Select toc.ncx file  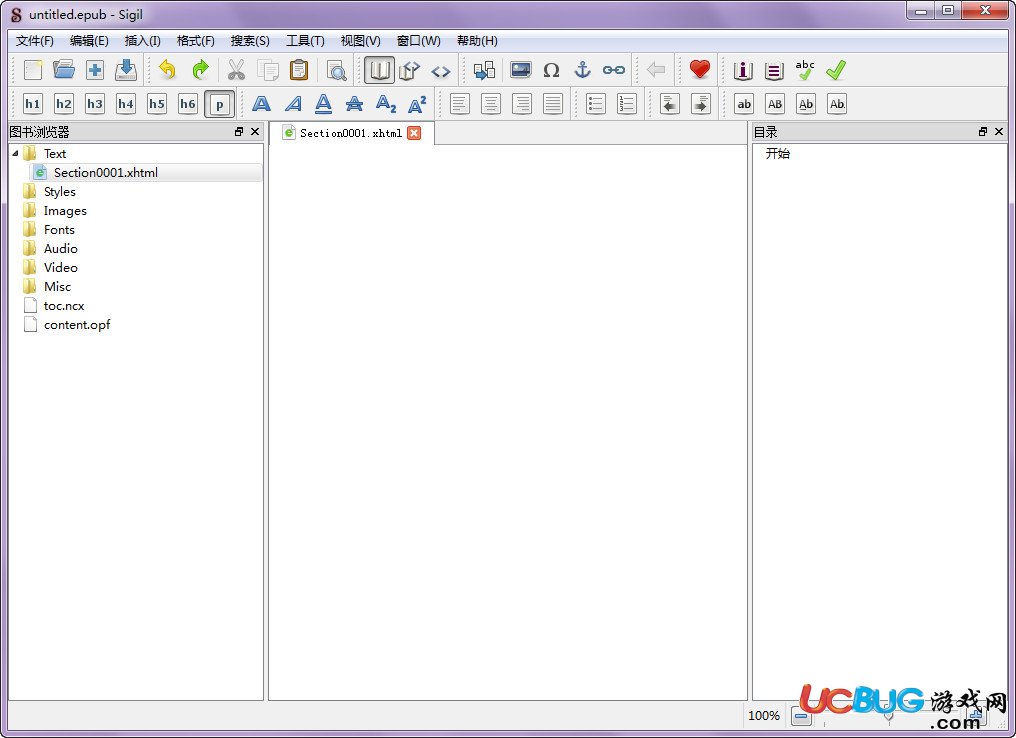(x=64, y=306)
